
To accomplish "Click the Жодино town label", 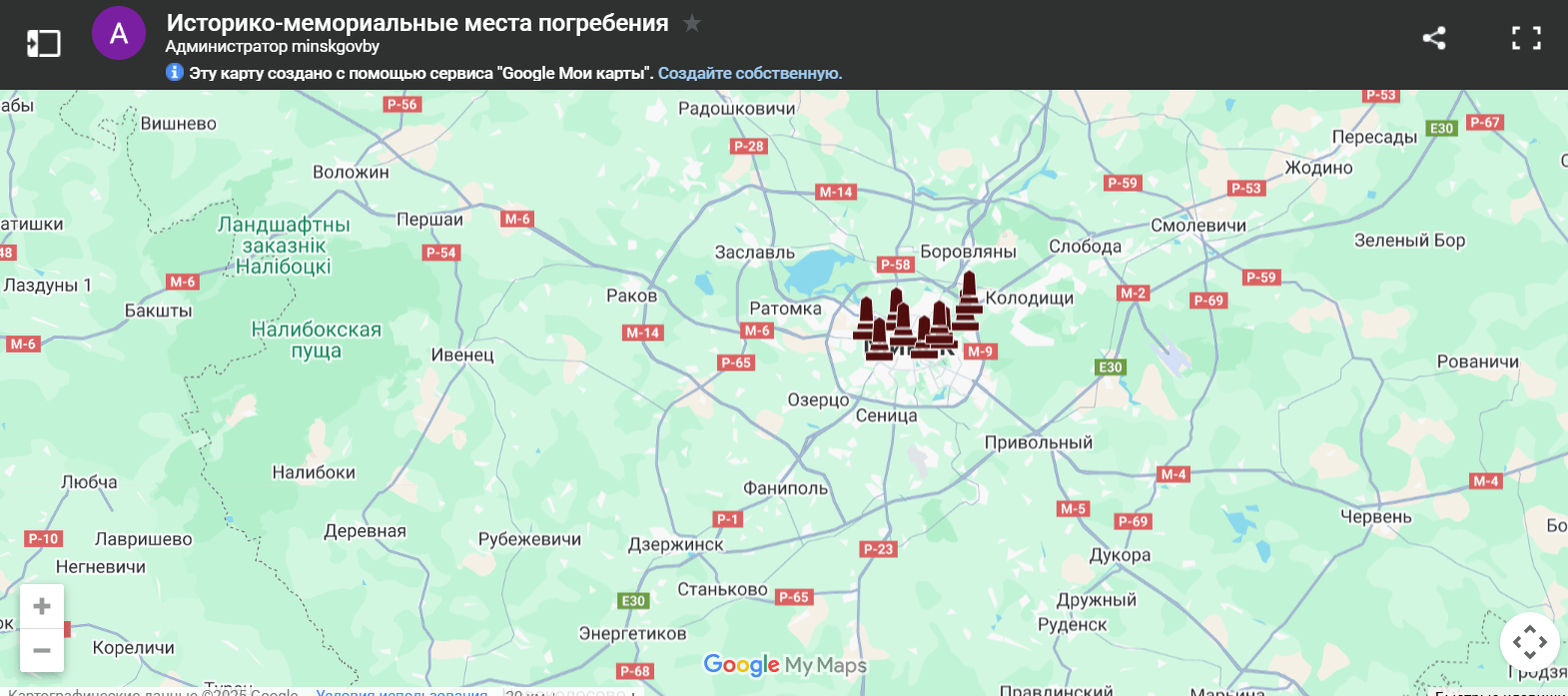I will [x=1318, y=168].
